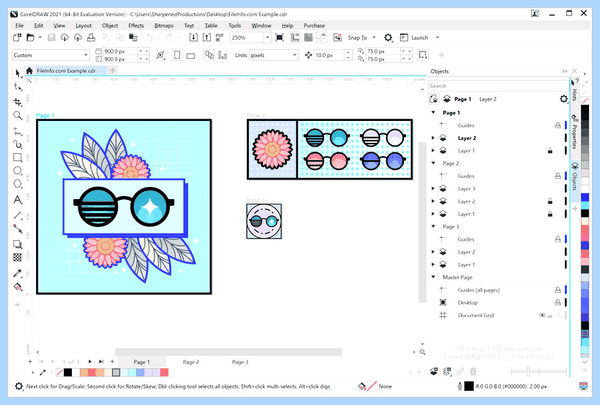
Task: Open Options gear in standard toolbar
Action: click(388, 38)
